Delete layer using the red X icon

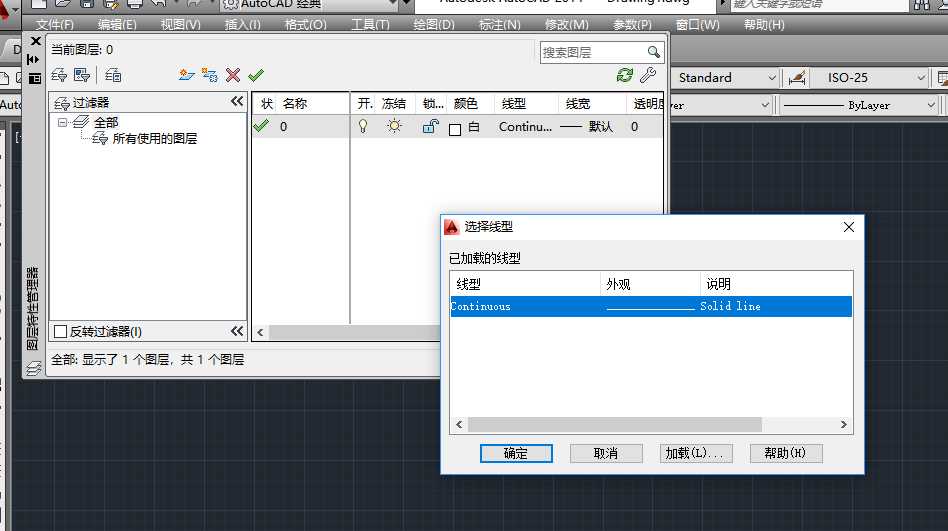[233, 75]
